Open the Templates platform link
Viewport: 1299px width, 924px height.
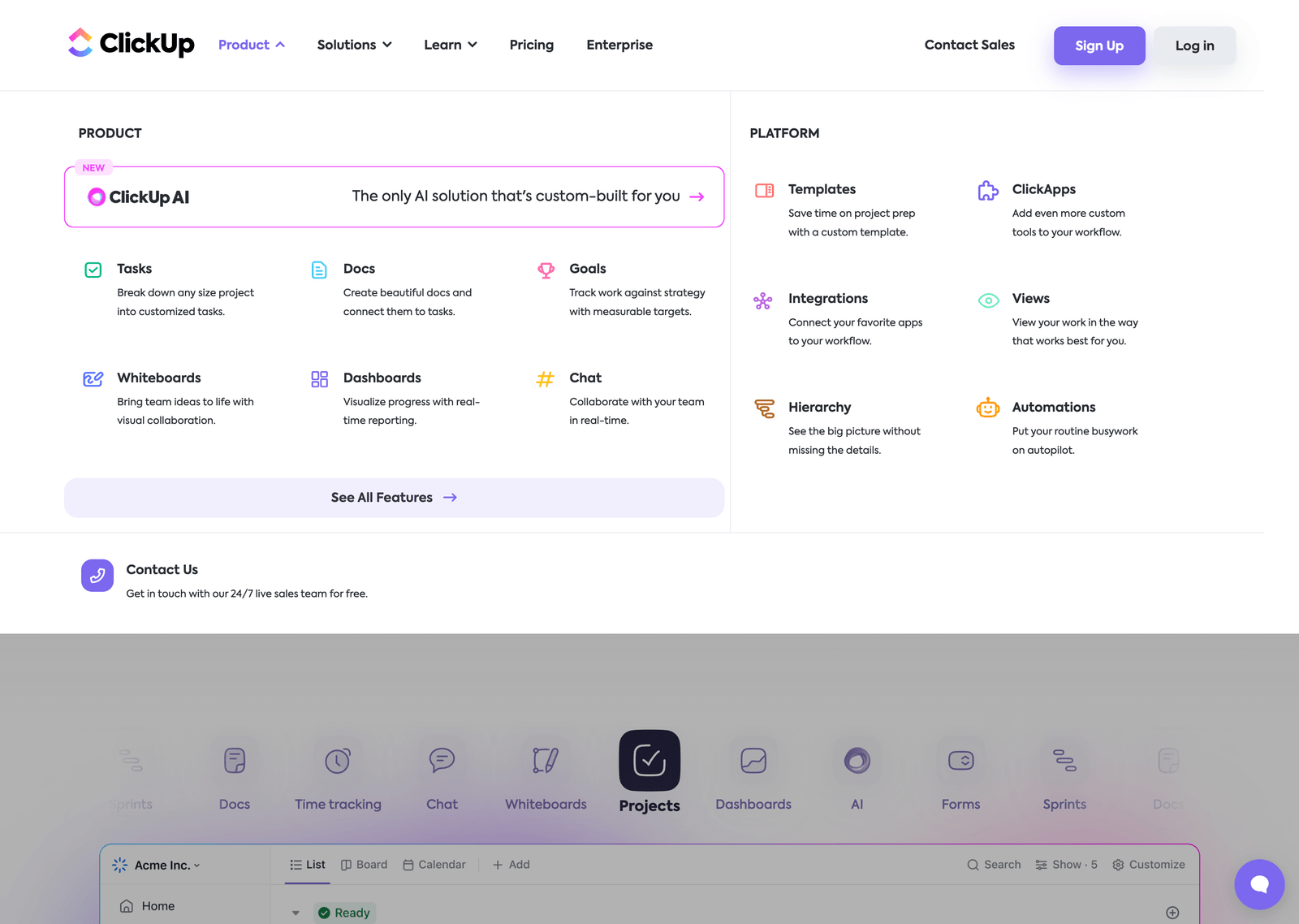pyautogui.click(x=822, y=189)
